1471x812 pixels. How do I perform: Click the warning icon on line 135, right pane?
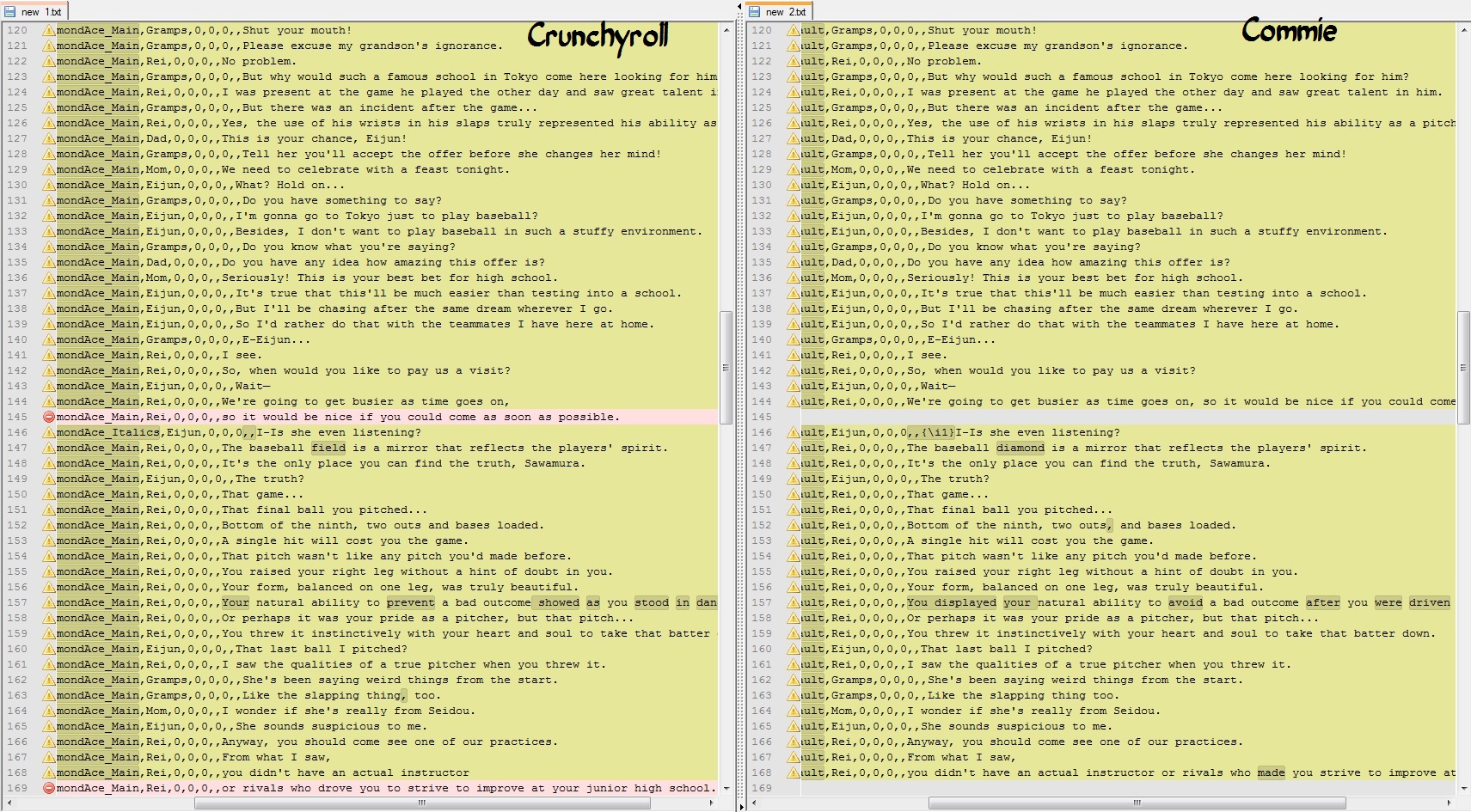[x=794, y=262]
